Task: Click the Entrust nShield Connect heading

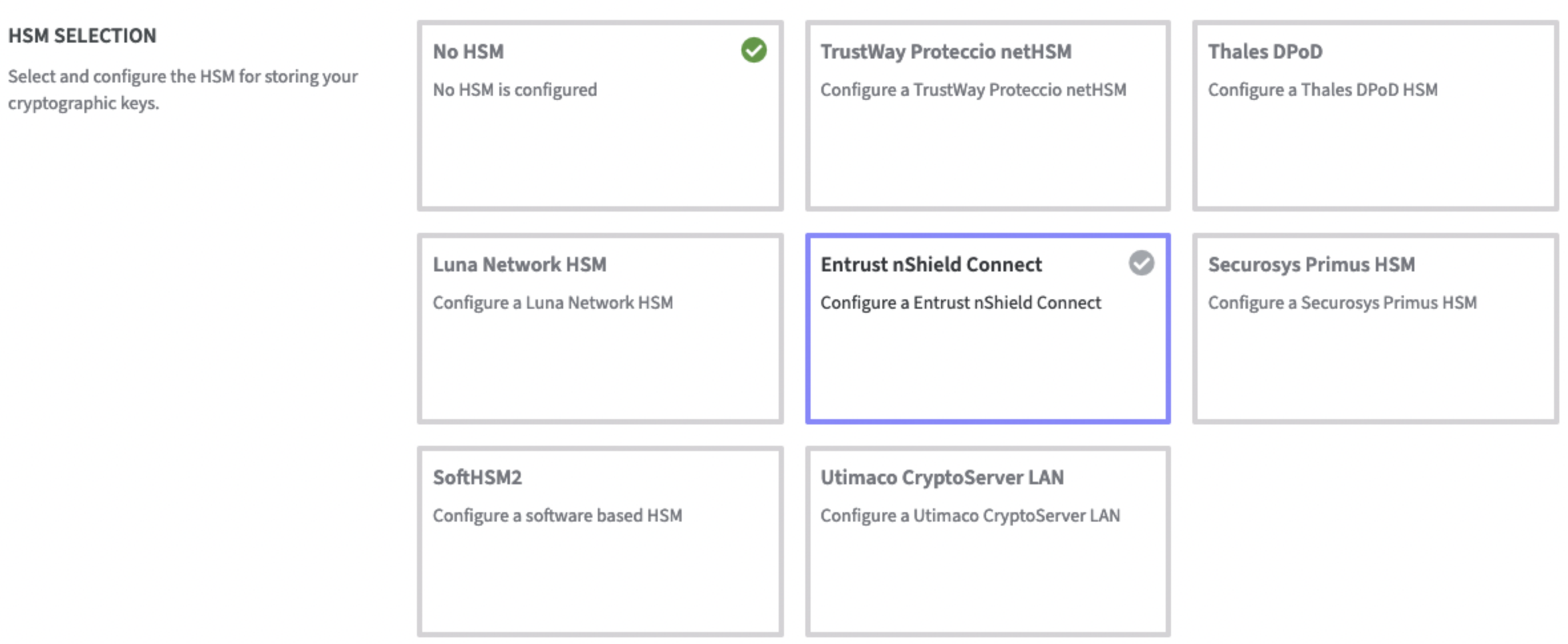Action: (932, 264)
